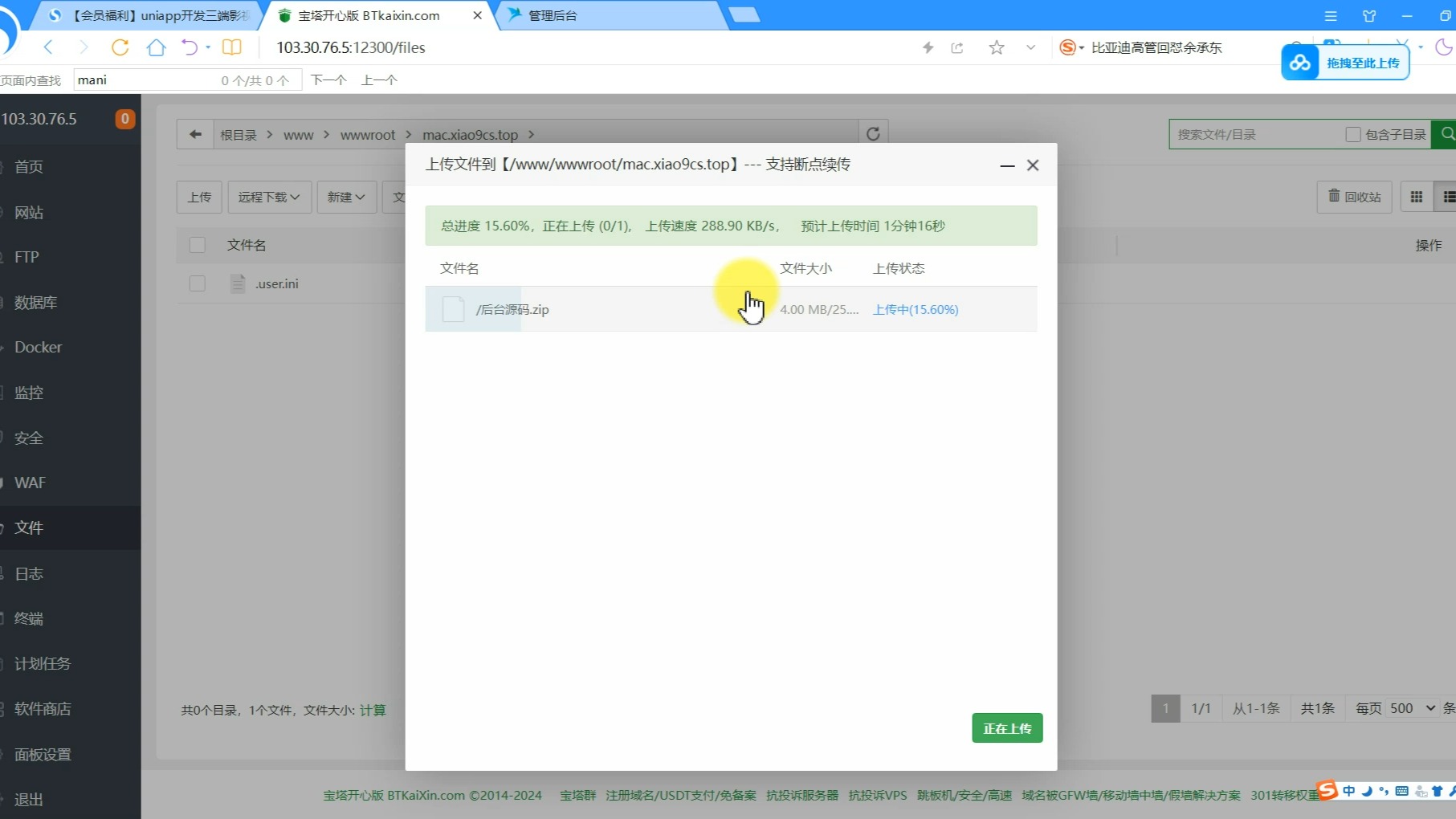This screenshot has height=819, width=1456.
Task: Click the share page icon
Action: 957,48
